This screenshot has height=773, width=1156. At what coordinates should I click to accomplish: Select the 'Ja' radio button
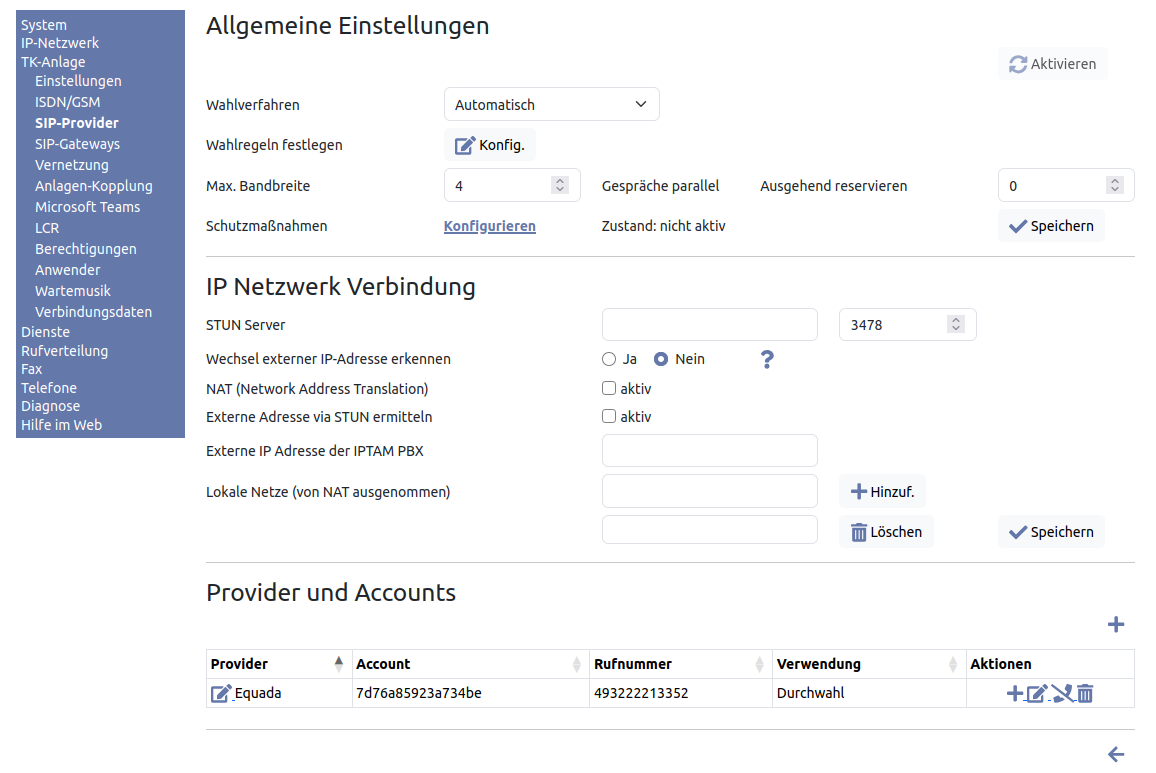(609, 359)
